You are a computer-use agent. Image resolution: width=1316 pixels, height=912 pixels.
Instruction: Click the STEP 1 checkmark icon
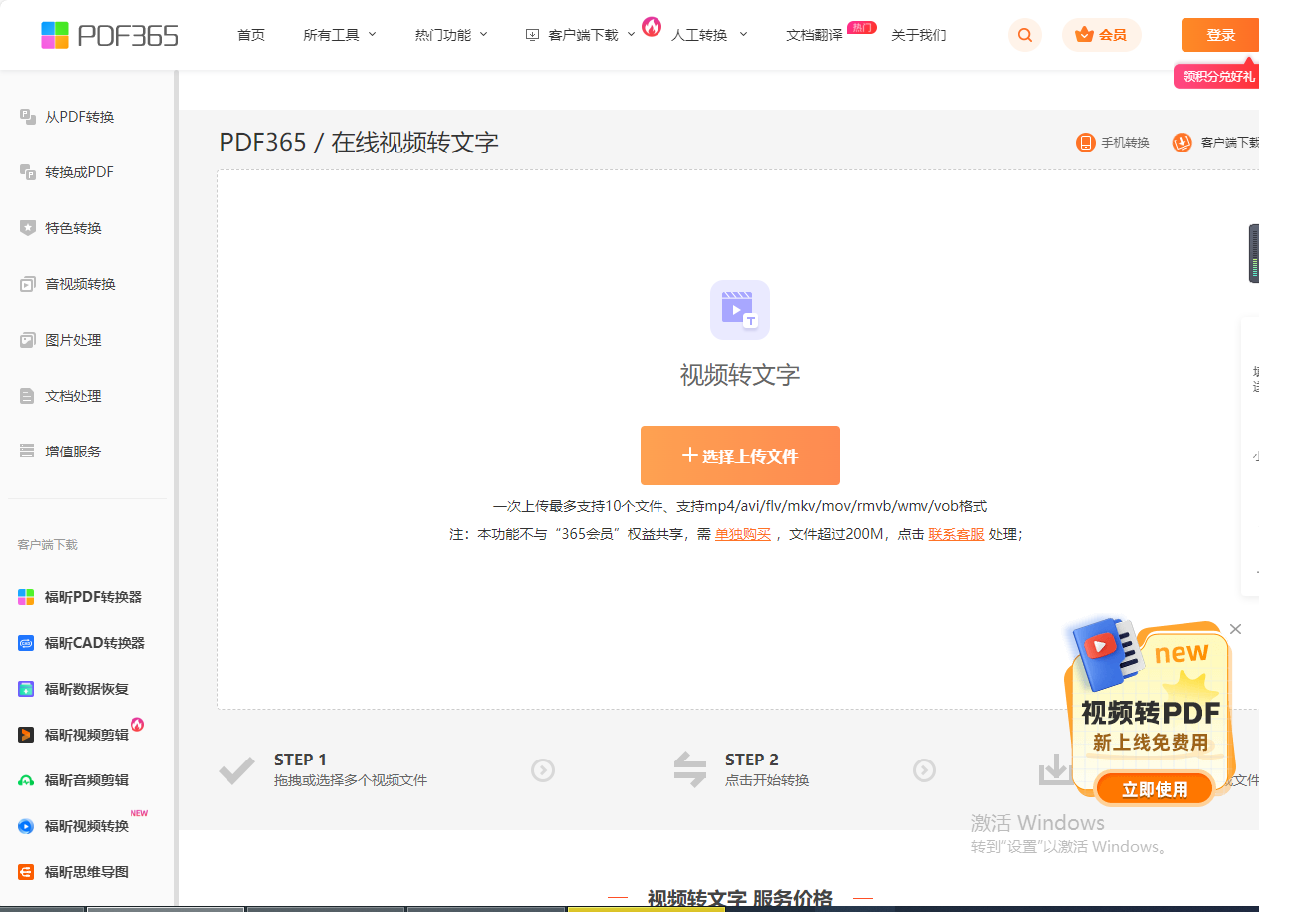pyautogui.click(x=237, y=770)
